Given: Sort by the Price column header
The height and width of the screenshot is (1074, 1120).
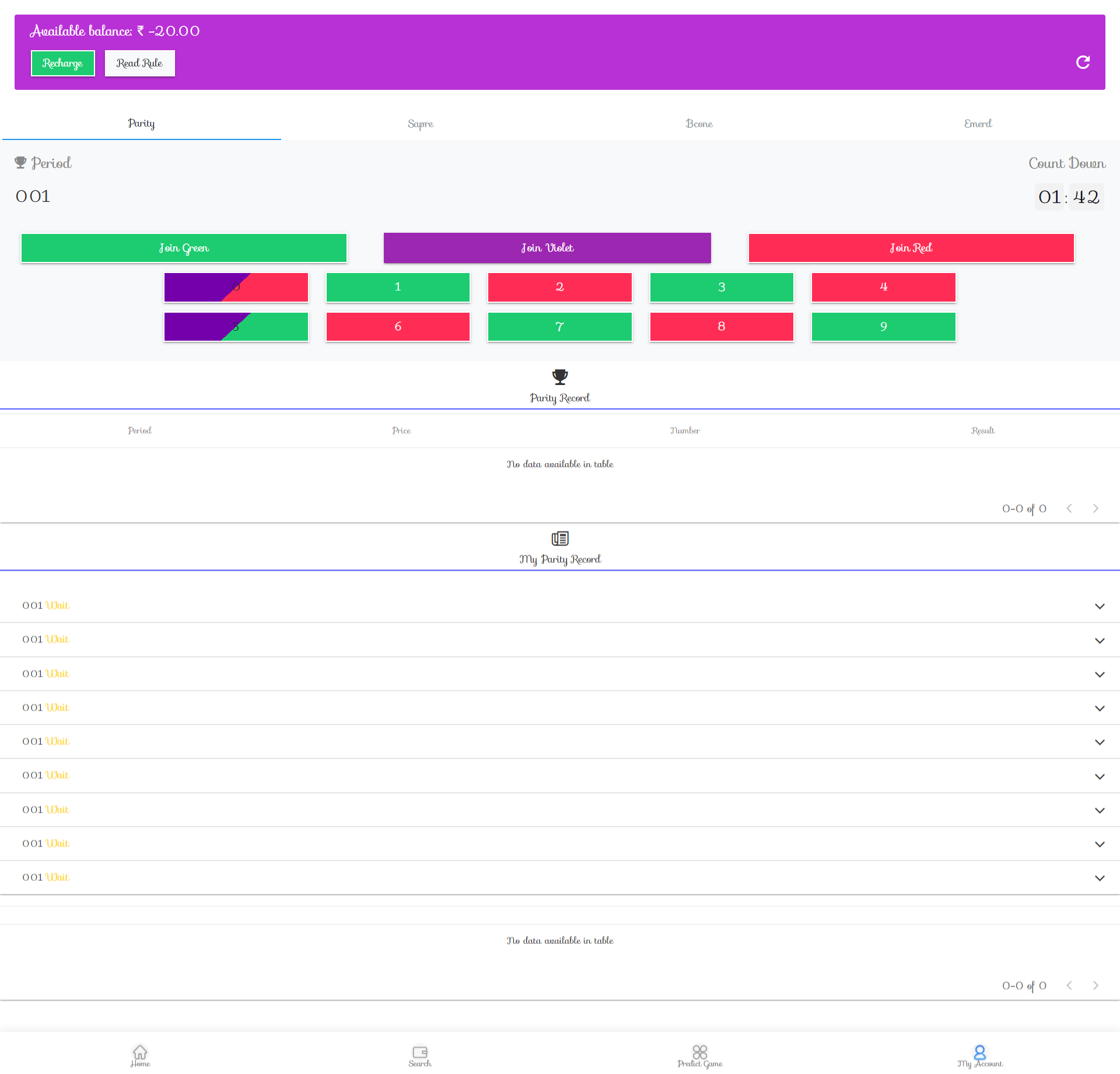Looking at the screenshot, I should (401, 431).
